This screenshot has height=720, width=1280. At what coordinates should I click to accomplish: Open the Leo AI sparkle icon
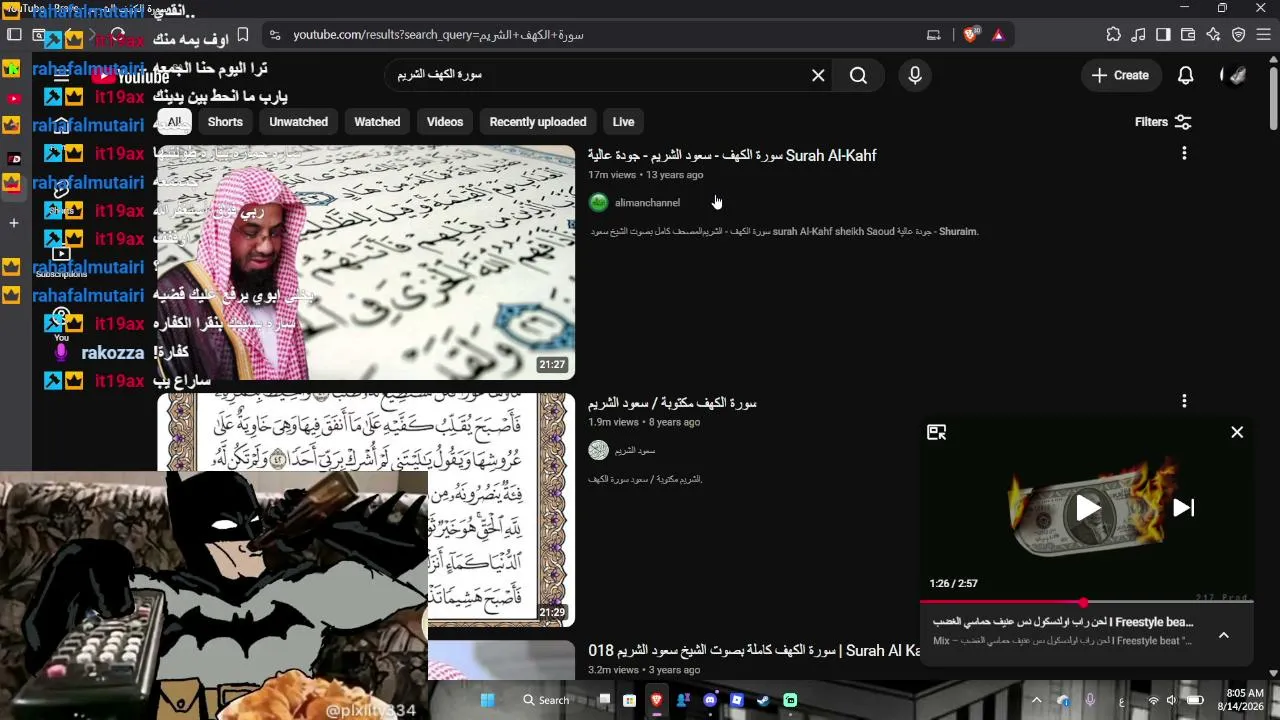tap(1213, 35)
